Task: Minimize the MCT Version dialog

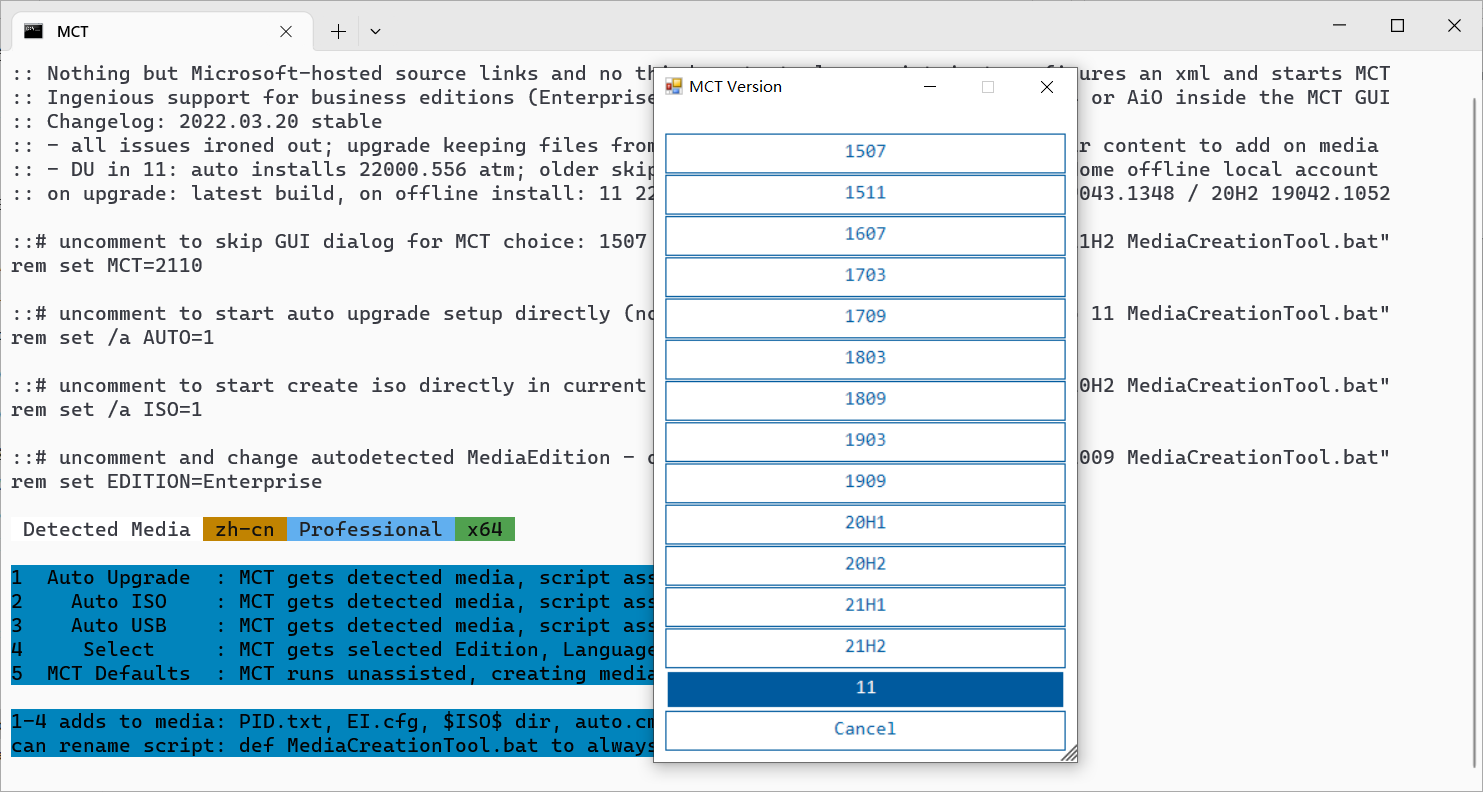Action: [x=931, y=87]
